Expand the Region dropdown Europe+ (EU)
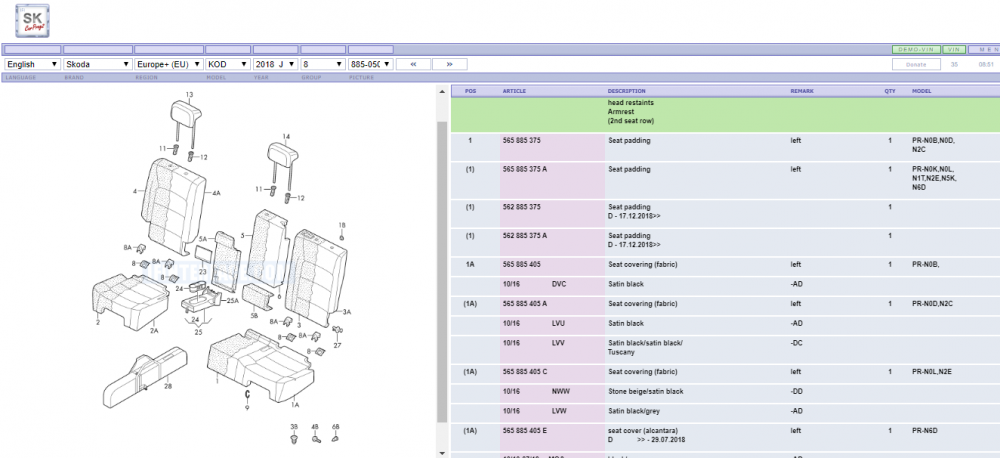The width and height of the screenshot is (1000, 458). pyautogui.click(x=169, y=64)
